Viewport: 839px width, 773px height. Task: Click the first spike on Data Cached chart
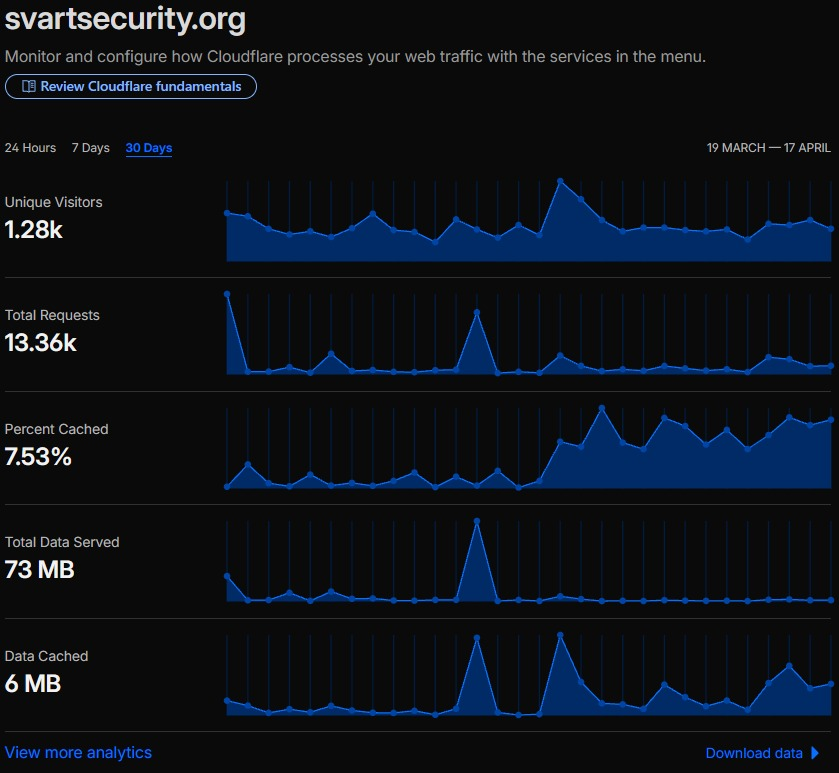coord(477,635)
